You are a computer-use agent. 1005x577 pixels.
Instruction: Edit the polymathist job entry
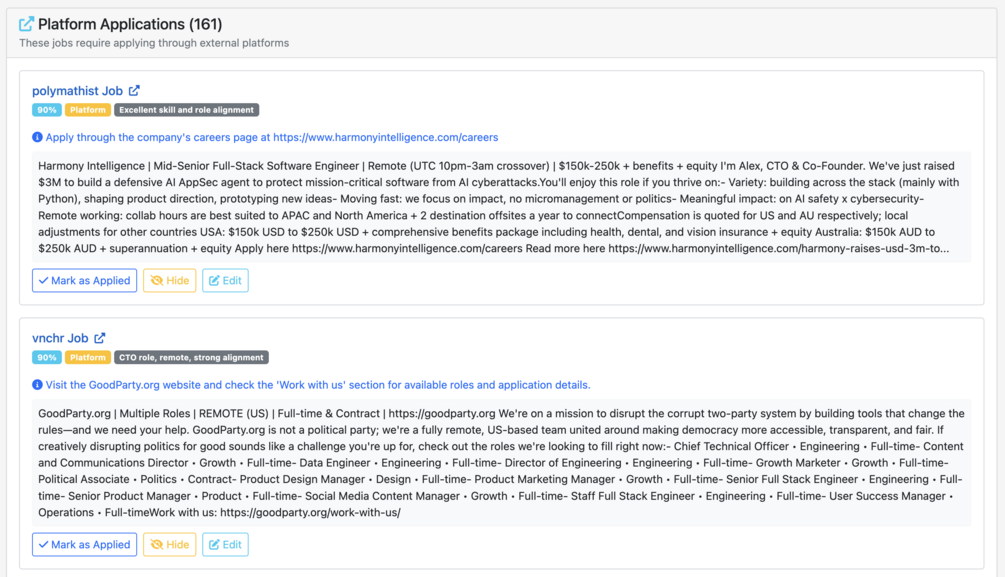225,281
